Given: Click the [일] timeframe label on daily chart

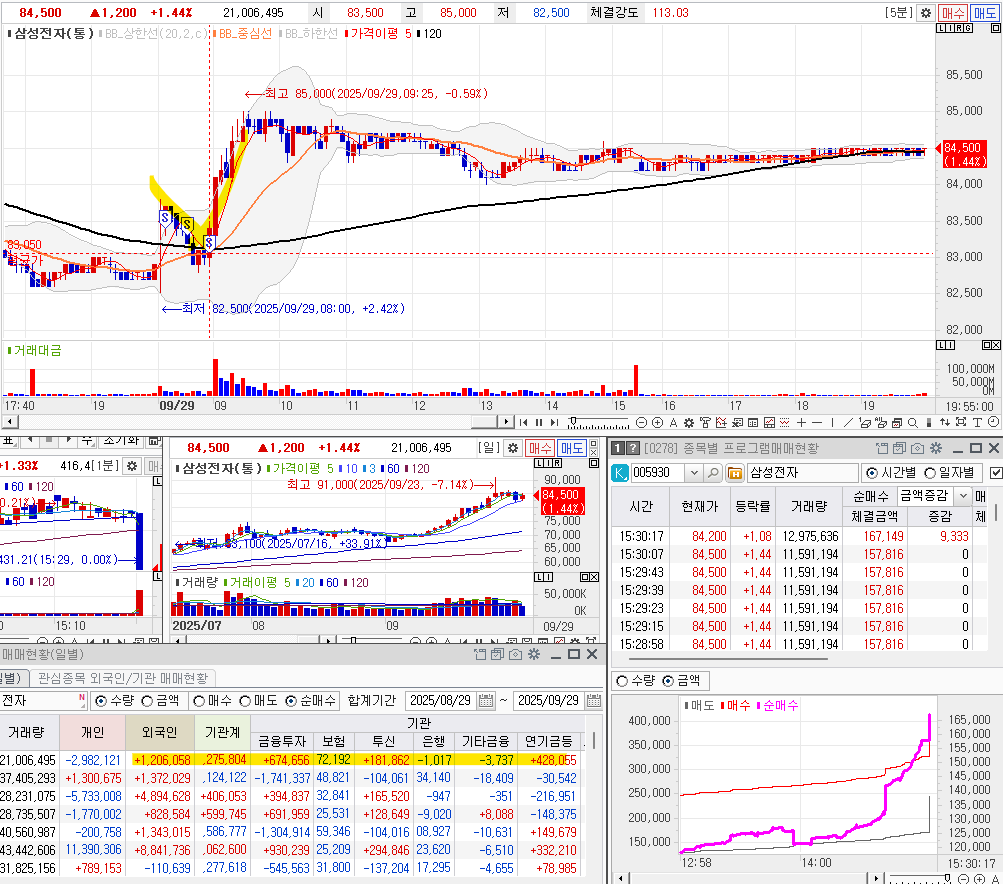Looking at the screenshot, I should 489,448.
